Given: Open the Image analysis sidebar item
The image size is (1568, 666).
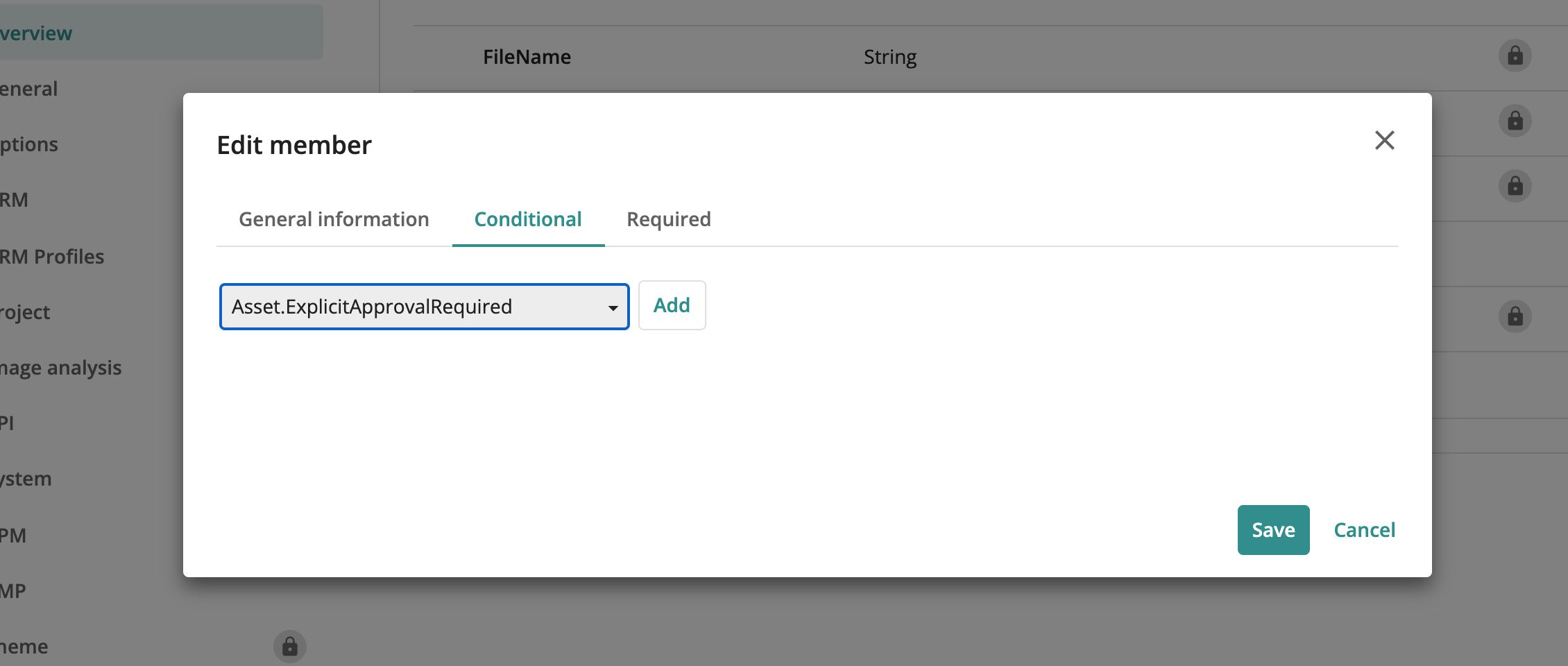Looking at the screenshot, I should tap(60, 368).
